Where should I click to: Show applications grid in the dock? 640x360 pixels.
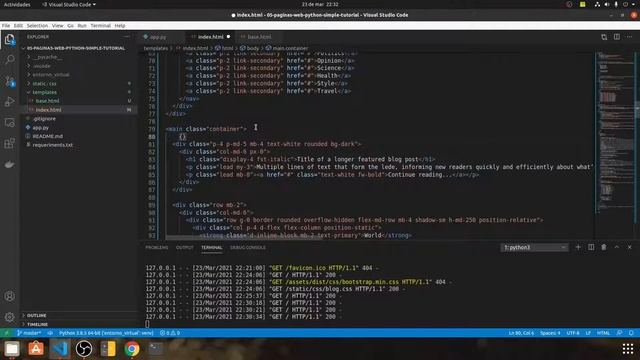click(x=628, y=349)
